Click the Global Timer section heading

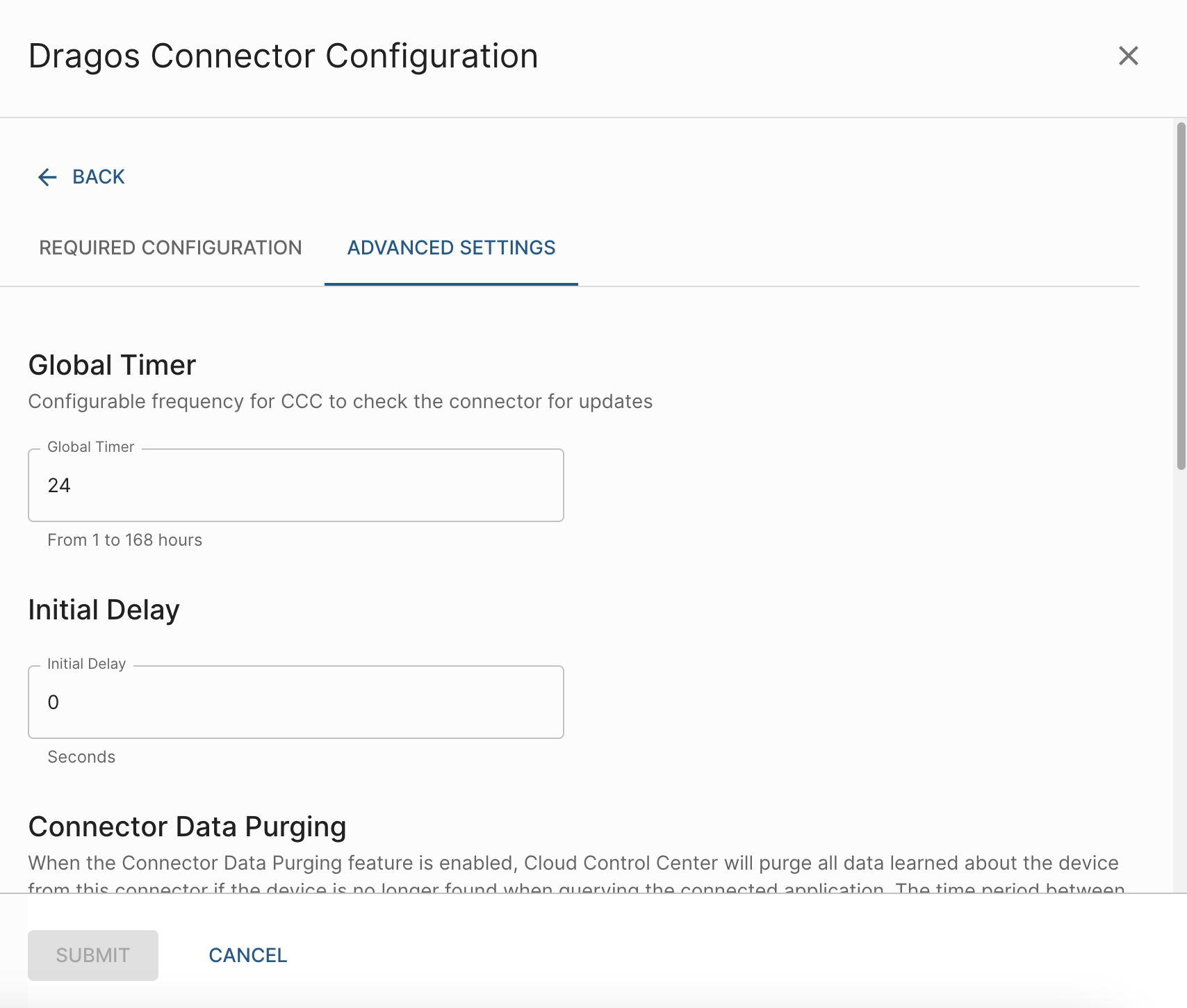click(x=112, y=366)
